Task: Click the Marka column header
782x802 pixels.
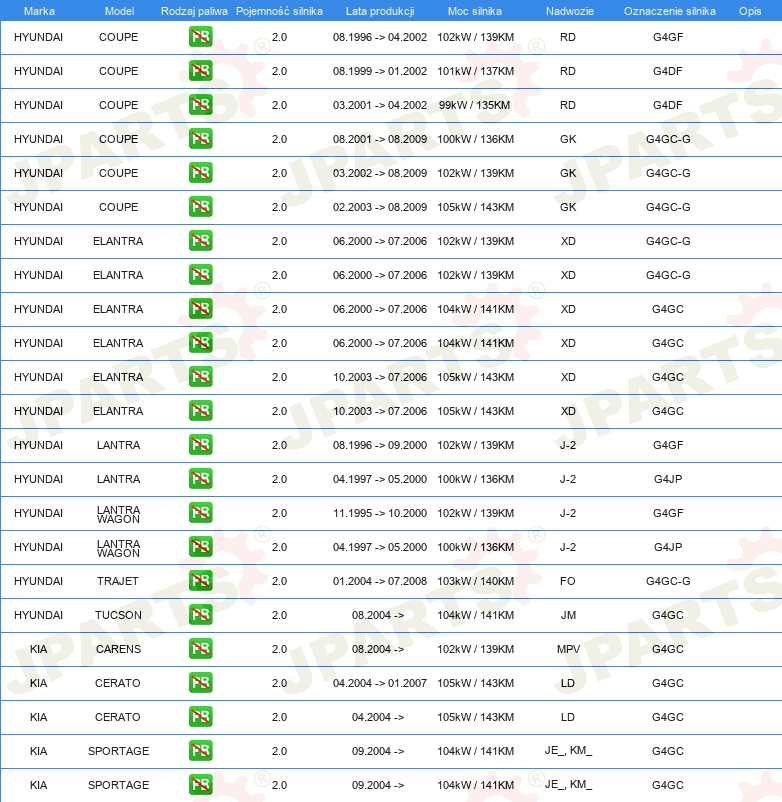Action: pos(39,11)
